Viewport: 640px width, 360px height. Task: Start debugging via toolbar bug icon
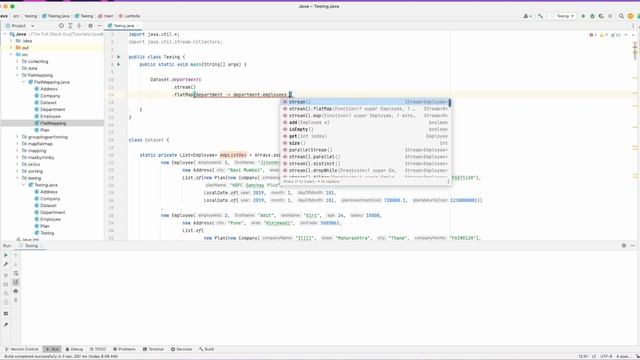(x=592, y=16)
